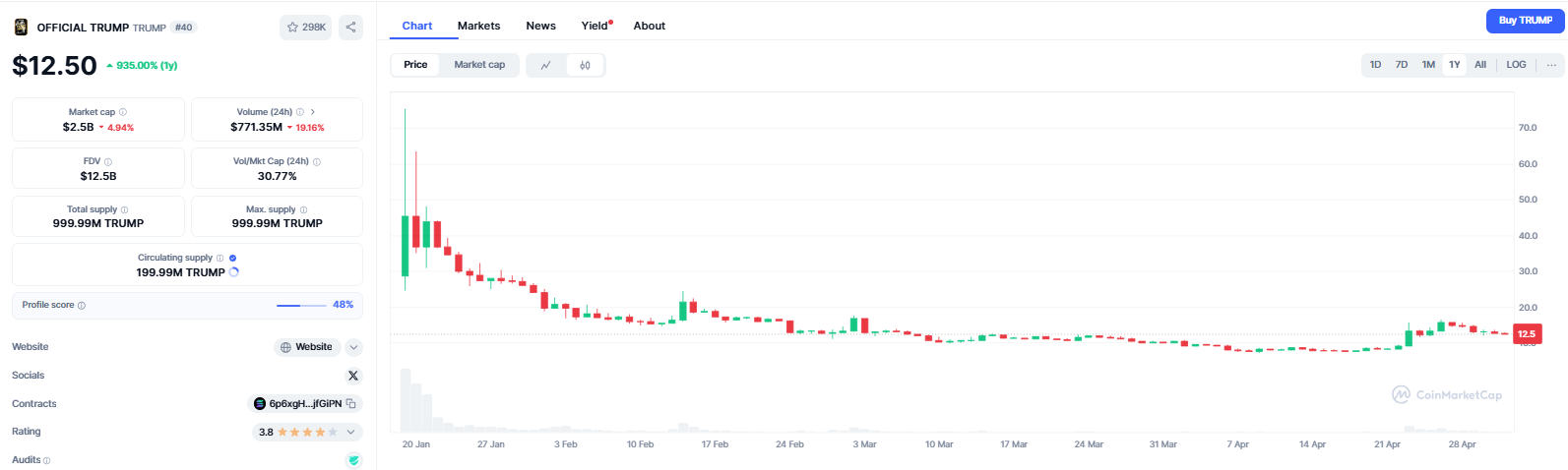Click the 20 Jan first candlestick
This screenshot has width=1568, height=470.
[405, 246]
